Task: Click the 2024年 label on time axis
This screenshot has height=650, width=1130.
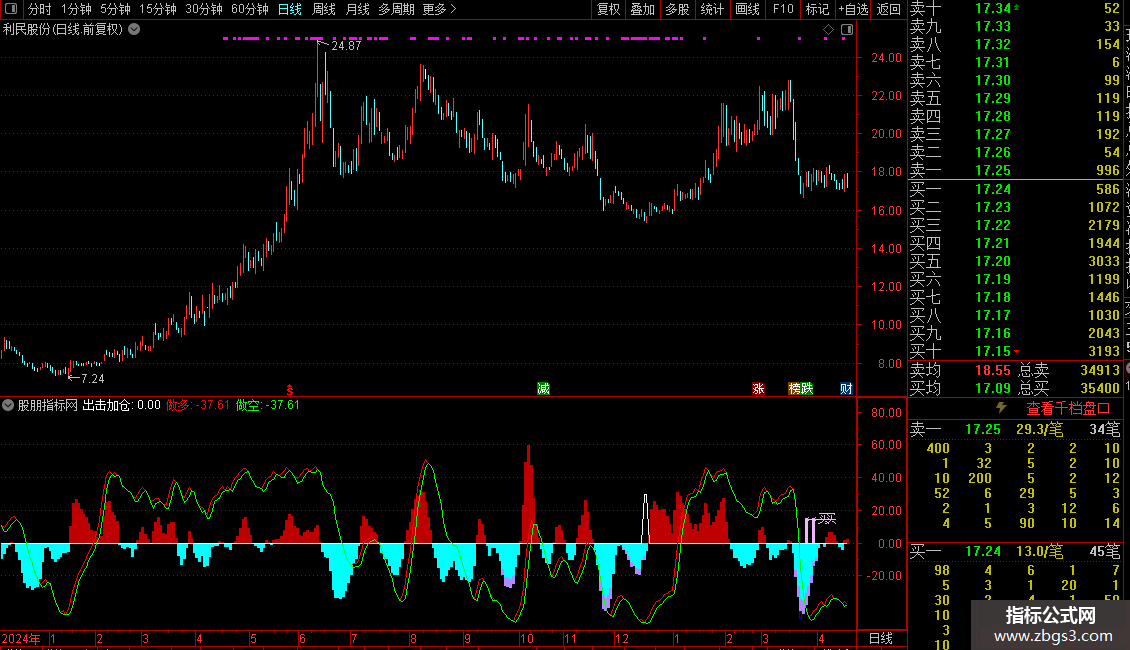Action: coord(21,638)
